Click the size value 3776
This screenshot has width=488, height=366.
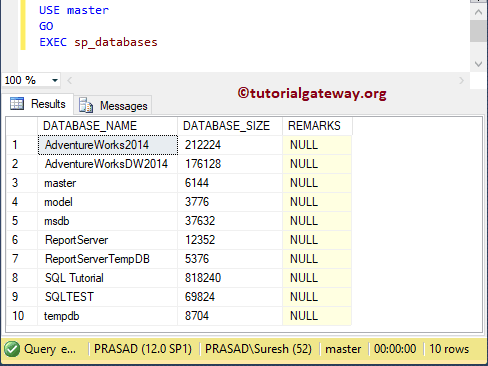click(x=197, y=202)
